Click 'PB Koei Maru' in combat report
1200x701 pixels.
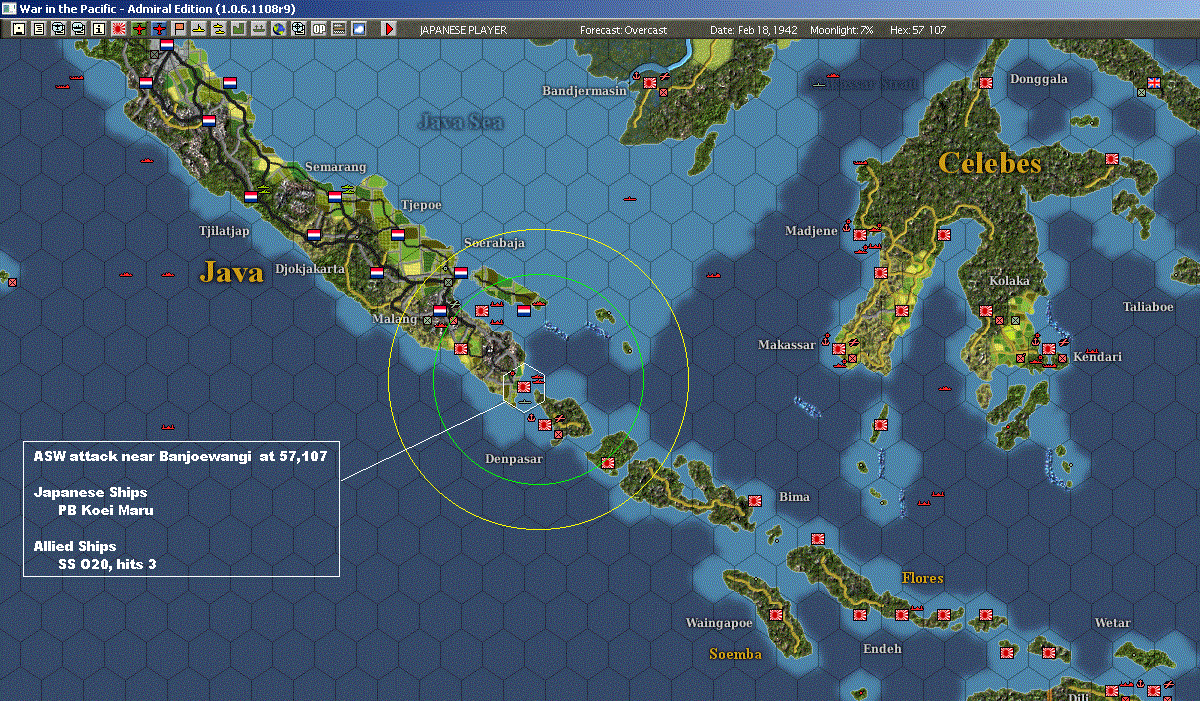[x=106, y=510]
